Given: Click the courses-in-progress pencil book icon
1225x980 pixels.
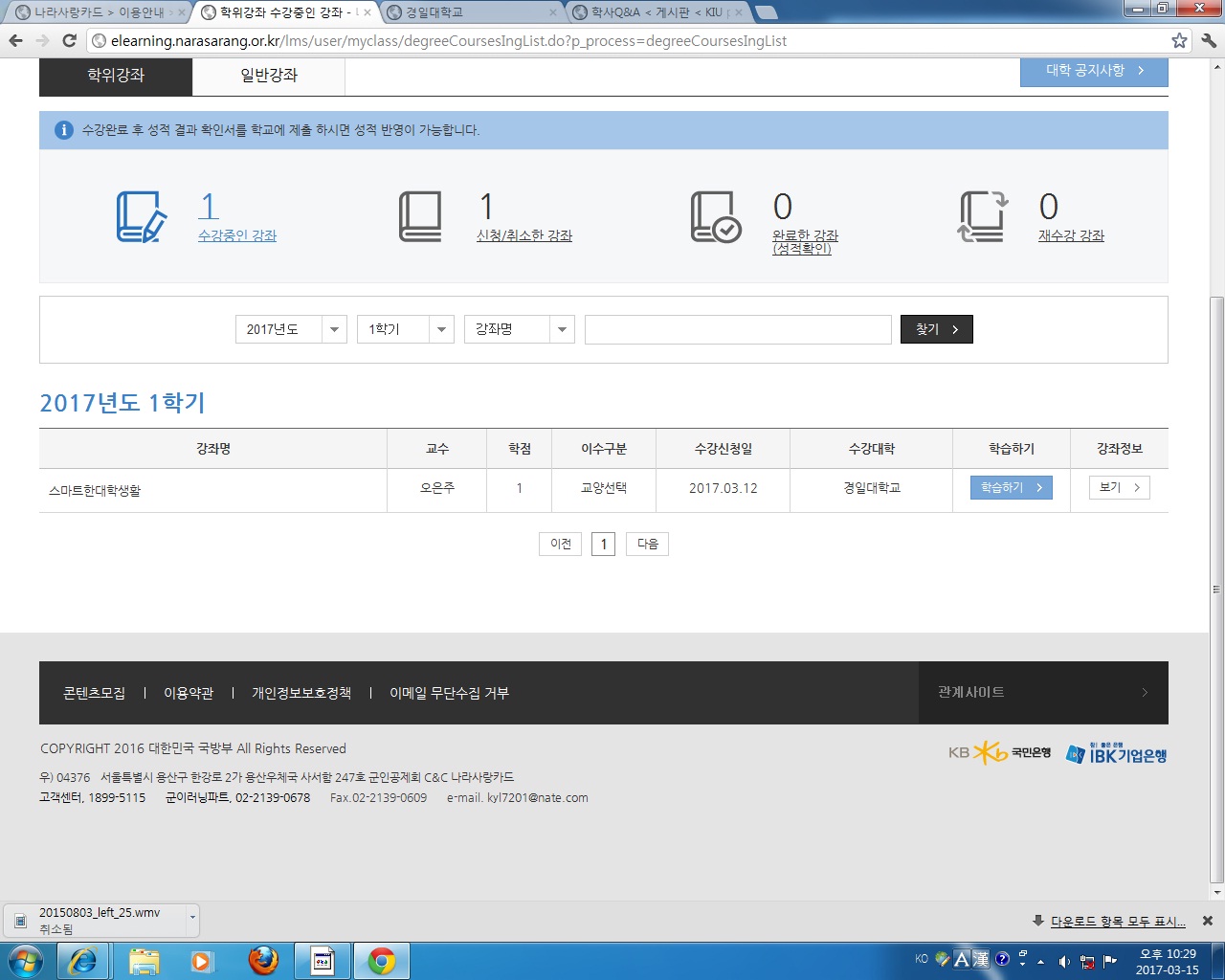Looking at the screenshot, I should click(x=142, y=216).
